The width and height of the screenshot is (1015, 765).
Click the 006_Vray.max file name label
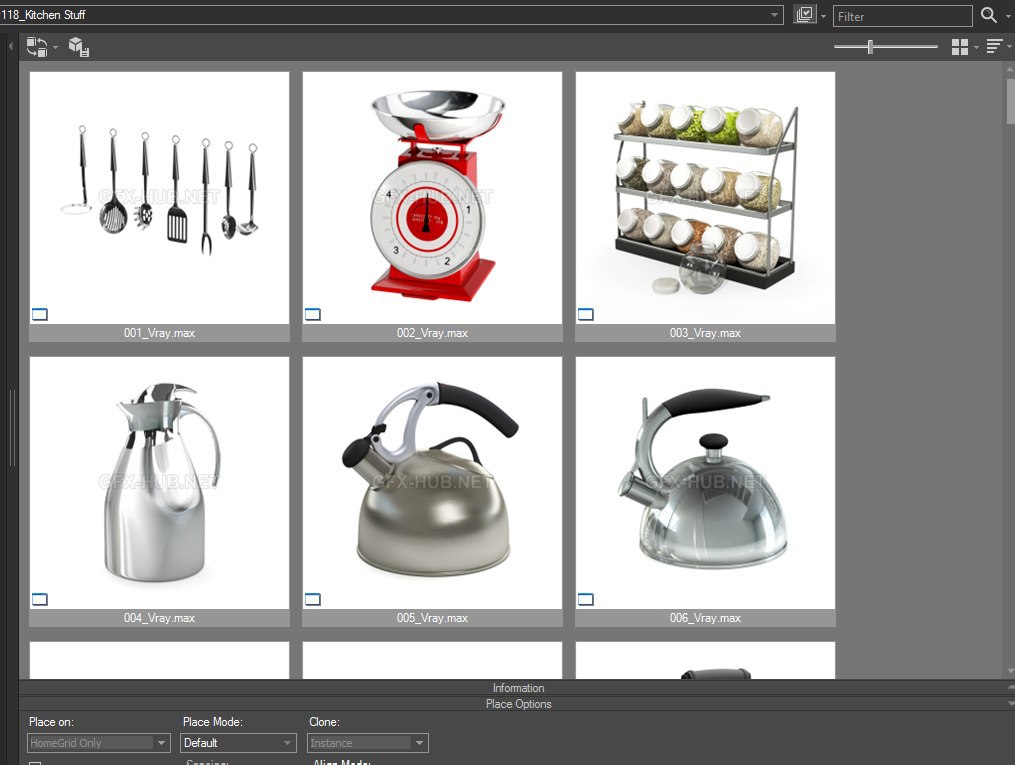point(706,618)
